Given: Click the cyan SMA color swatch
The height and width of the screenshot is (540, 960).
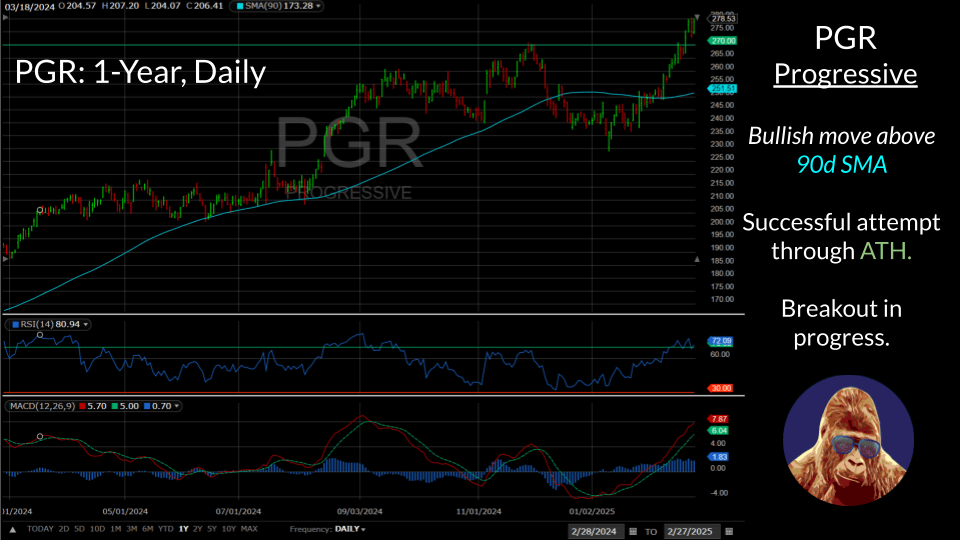Looking at the screenshot, I should (237, 8).
